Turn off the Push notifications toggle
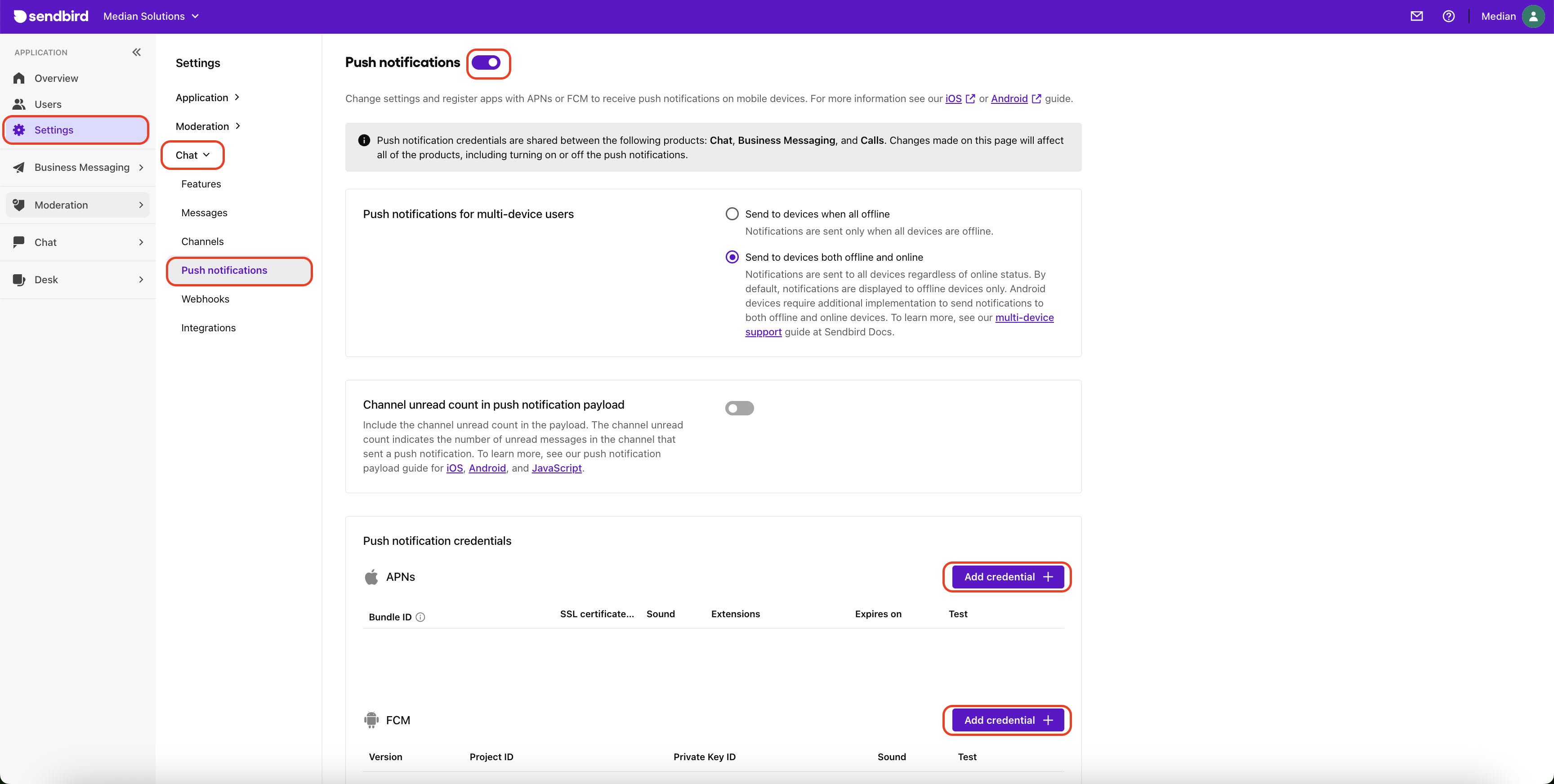 click(x=486, y=63)
